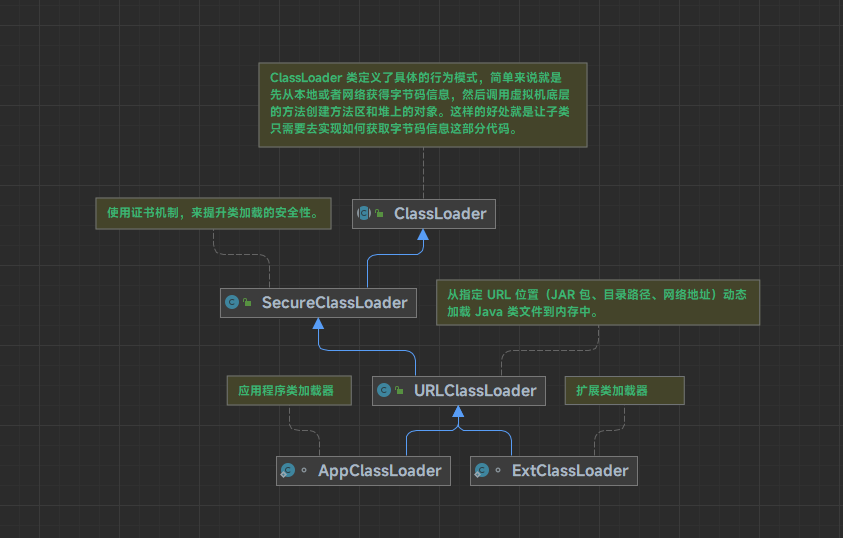Select the ClassLoader class name label
Viewport: 843px width, 538px height.
(440, 213)
